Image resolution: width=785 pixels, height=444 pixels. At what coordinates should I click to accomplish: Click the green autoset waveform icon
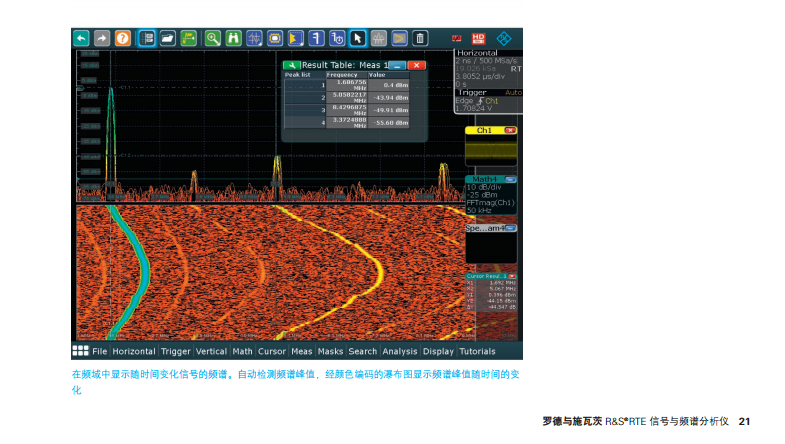[x=188, y=39]
